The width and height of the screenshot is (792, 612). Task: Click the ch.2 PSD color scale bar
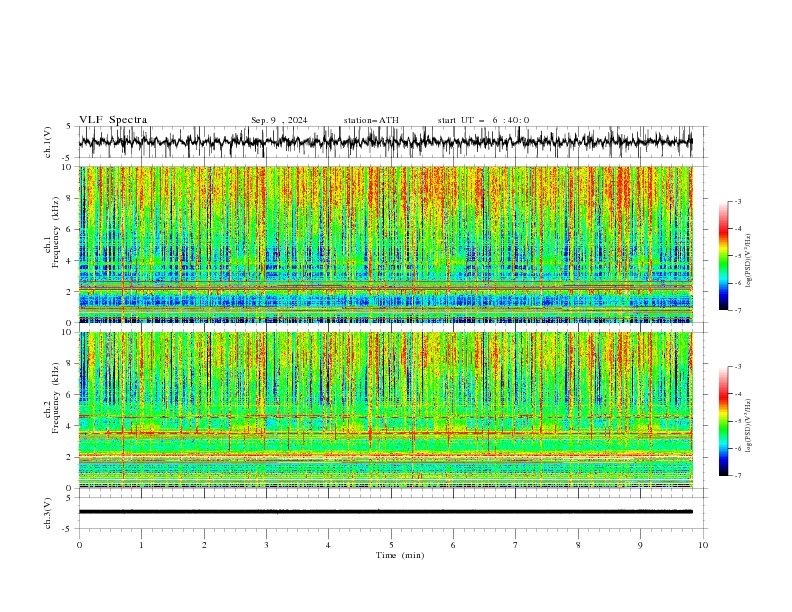coord(723,421)
